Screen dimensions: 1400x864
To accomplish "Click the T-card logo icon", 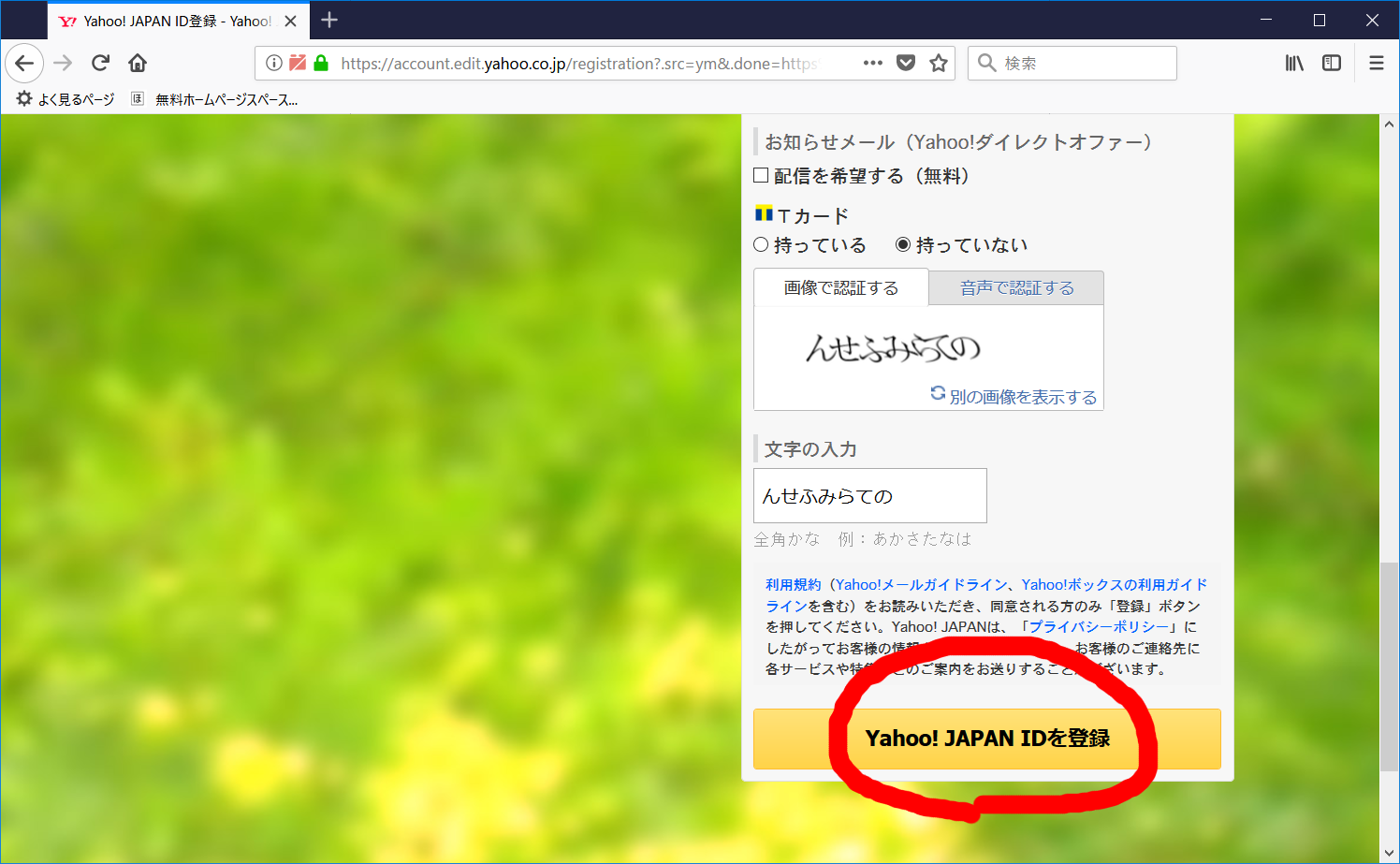I will 764,213.
